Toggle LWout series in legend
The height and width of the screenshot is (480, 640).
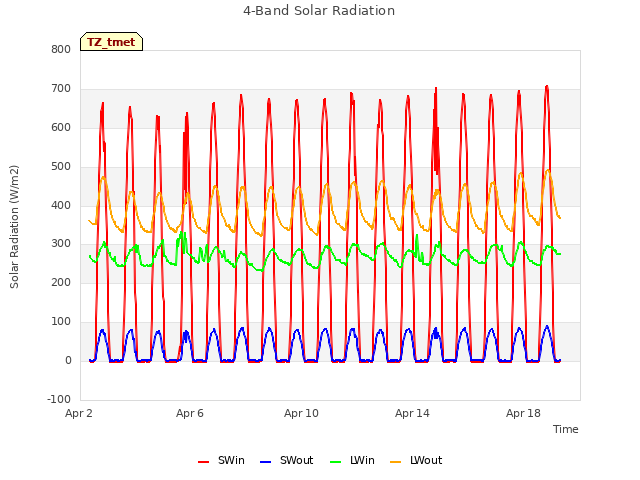tap(416, 460)
